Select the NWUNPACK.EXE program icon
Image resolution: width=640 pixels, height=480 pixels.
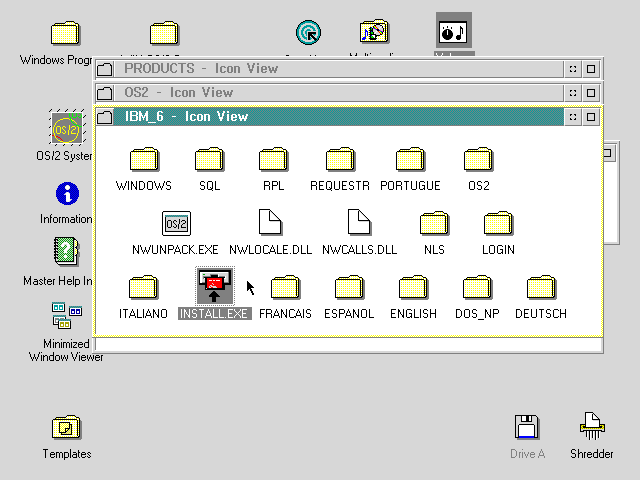[x=176, y=223]
